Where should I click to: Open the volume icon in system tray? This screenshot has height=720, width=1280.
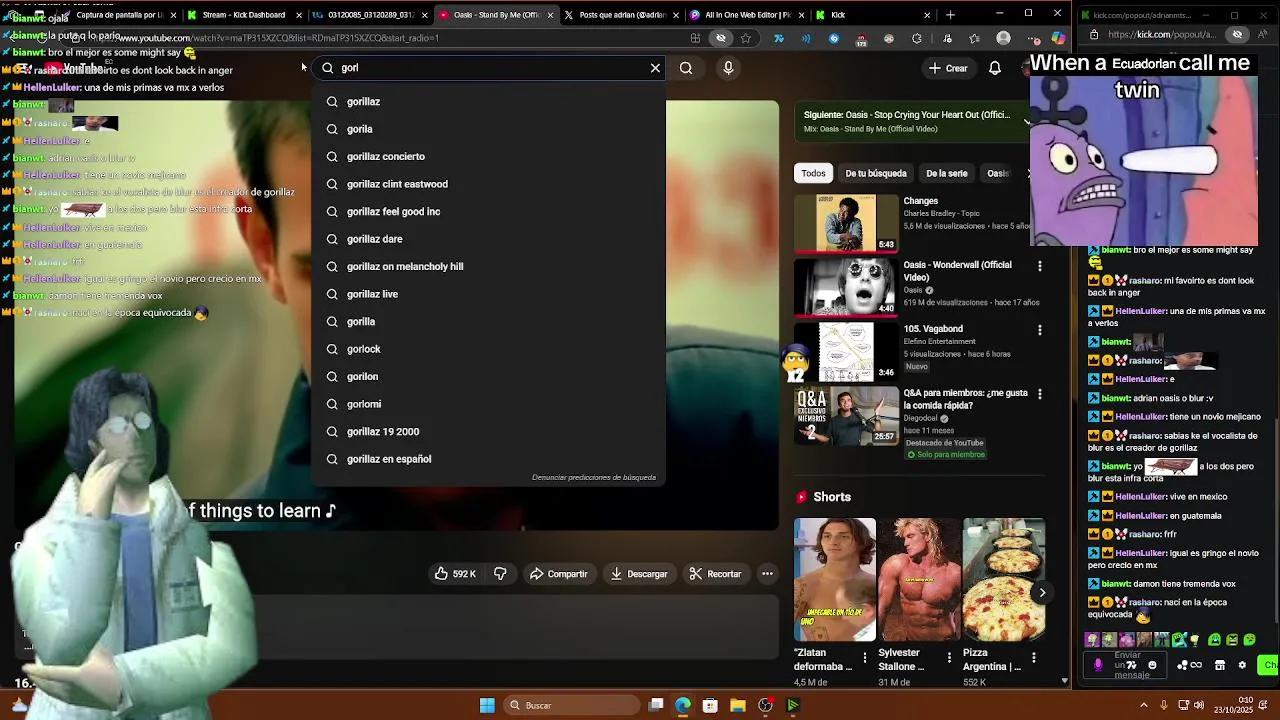[1198, 705]
